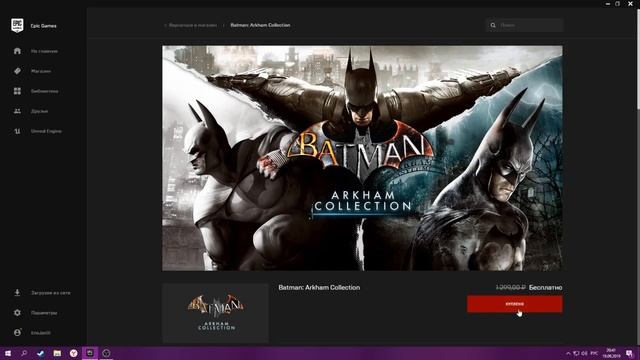Open Yandex Browser from the taskbar
640x360 pixels.
click(73, 353)
